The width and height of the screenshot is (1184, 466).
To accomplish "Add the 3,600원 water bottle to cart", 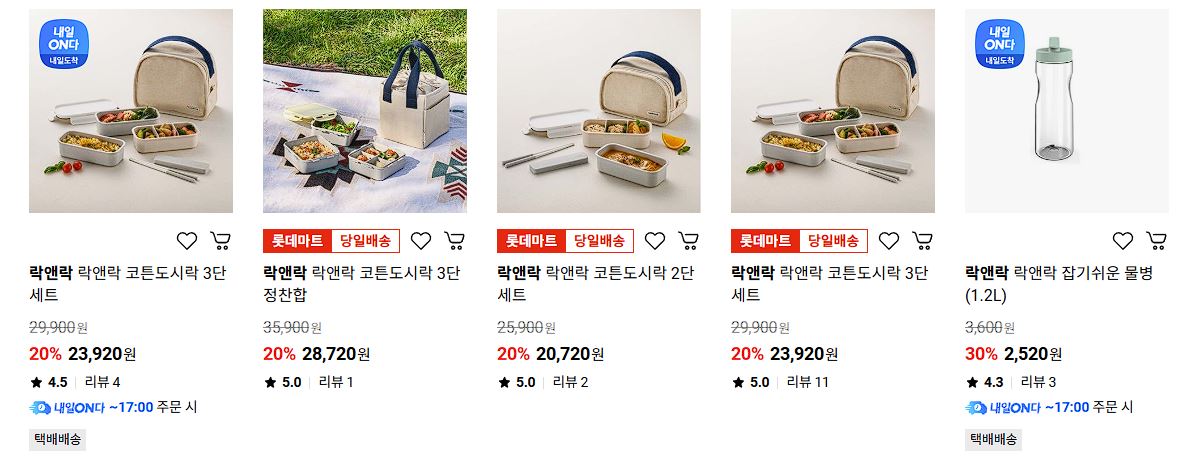I will pos(1156,241).
